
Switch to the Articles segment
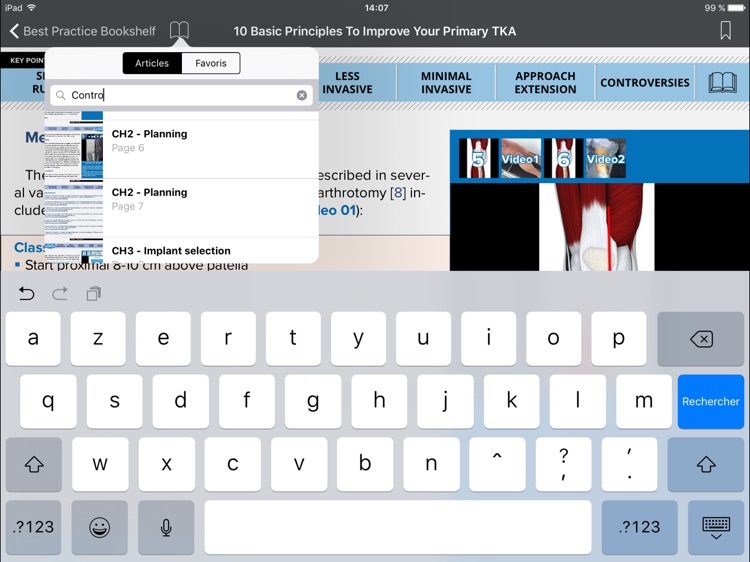152,63
